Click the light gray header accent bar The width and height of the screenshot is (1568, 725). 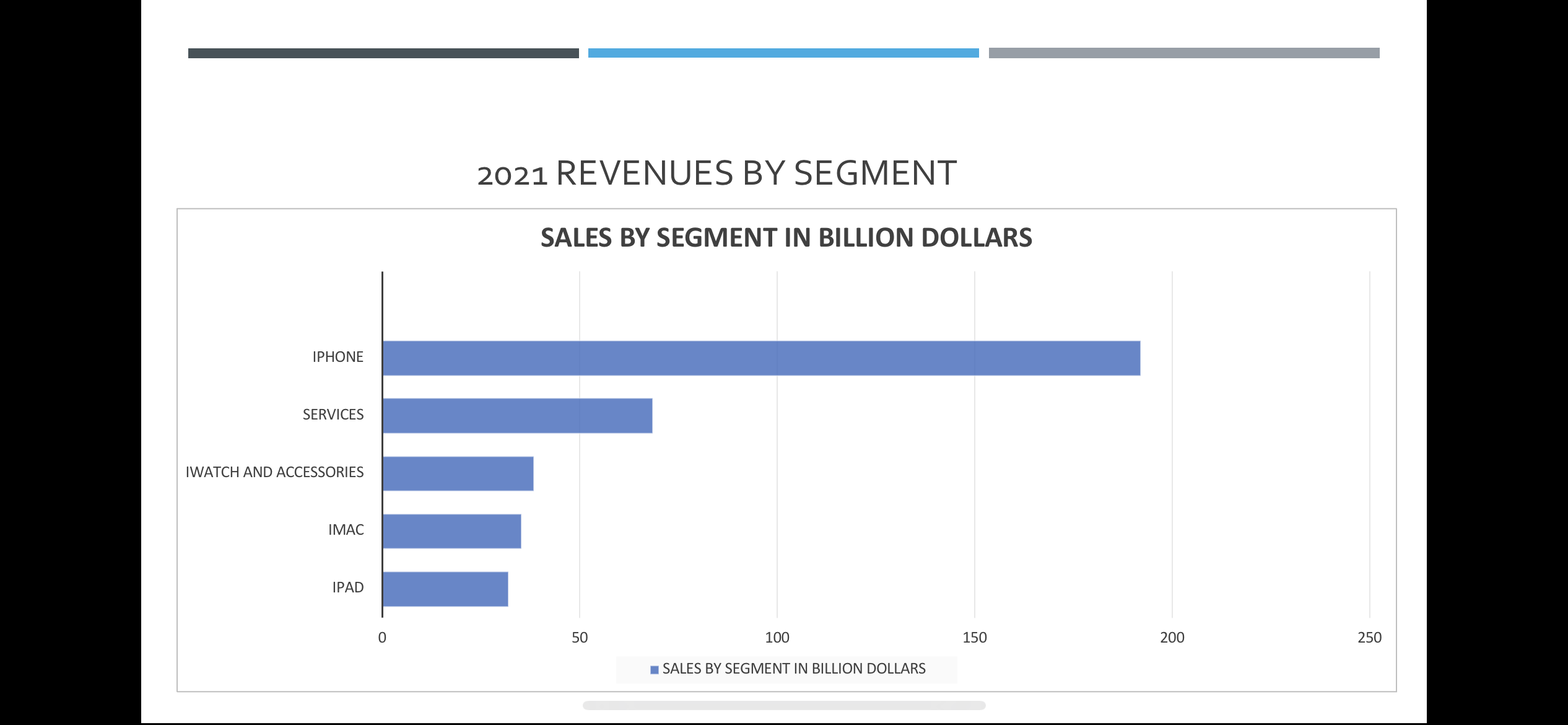tap(1183, 53)
